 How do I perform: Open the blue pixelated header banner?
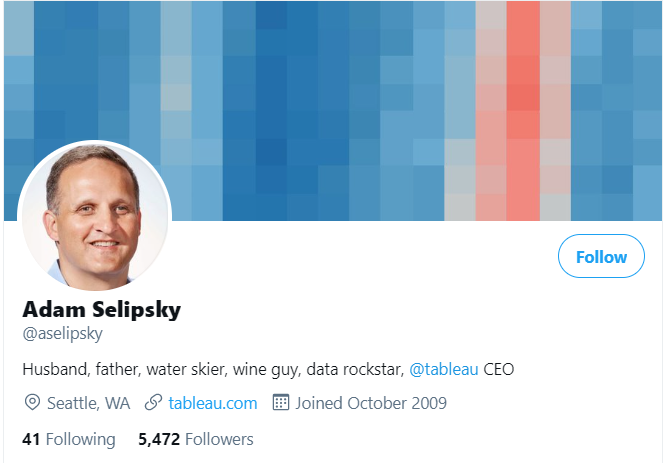pyautogui.click(x=333, y=111)
